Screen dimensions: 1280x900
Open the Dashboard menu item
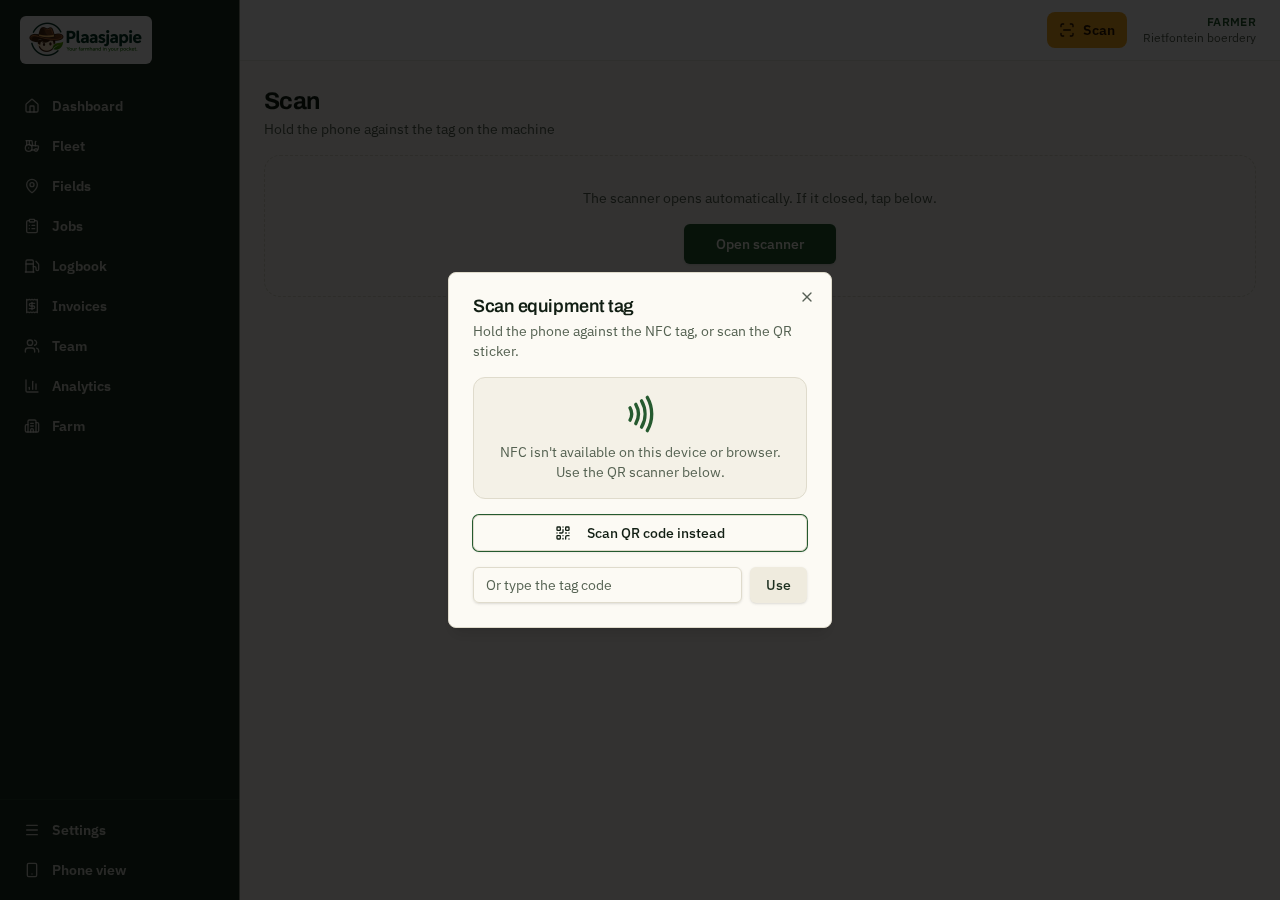pos(120,106)
